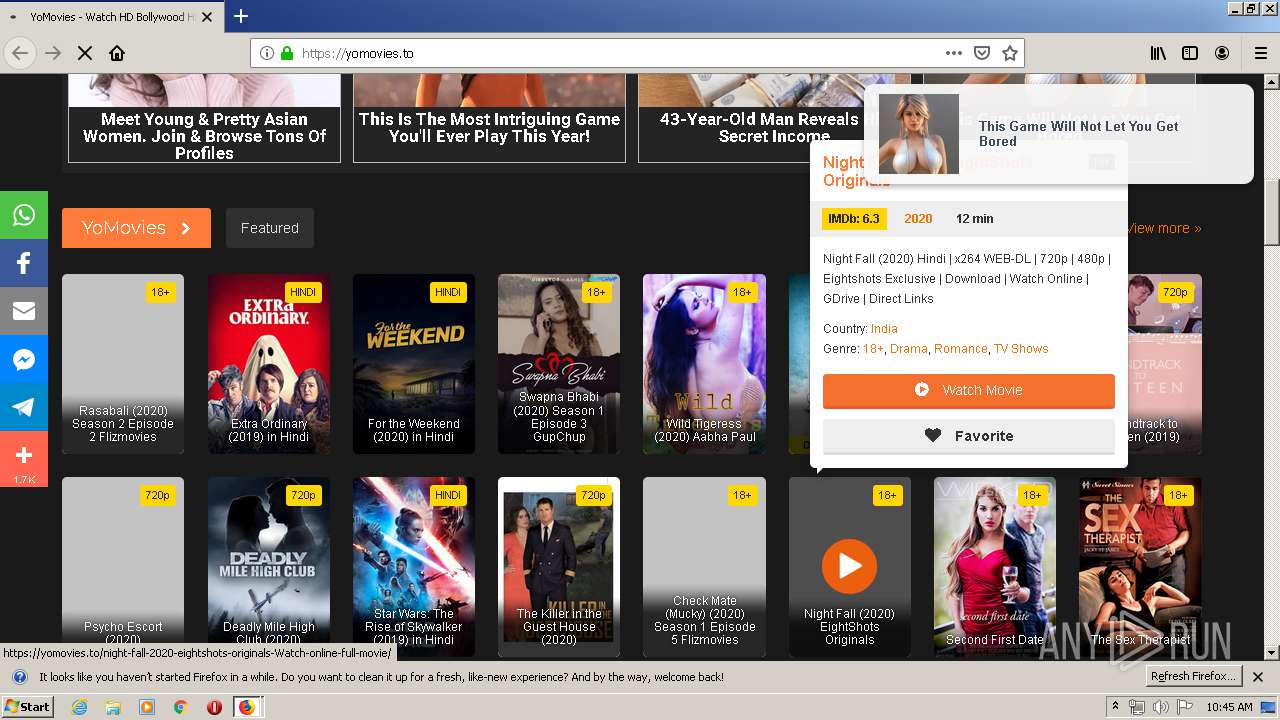Open the Most Intriguing Game ad
The image size is (1280, 720).
coord(489,118)
